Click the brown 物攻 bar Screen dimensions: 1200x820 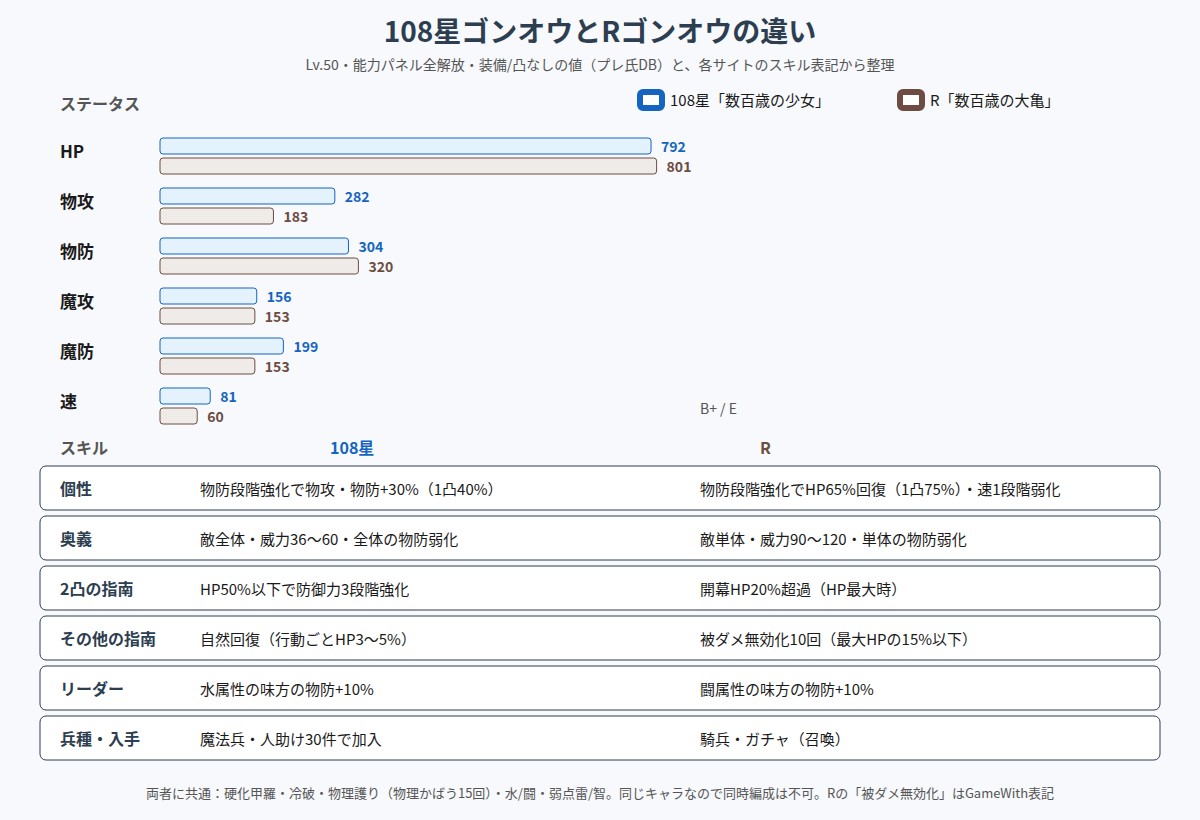(216, 216)
